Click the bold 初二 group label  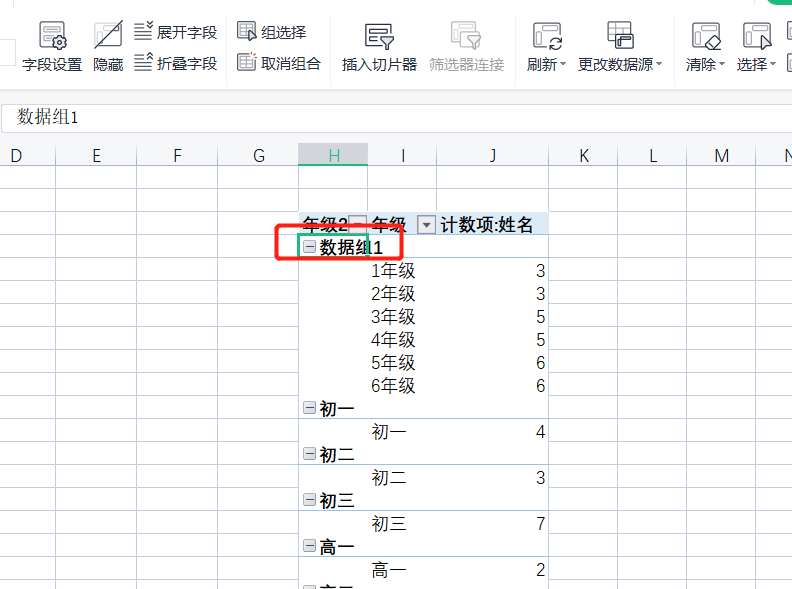(337, 455)
